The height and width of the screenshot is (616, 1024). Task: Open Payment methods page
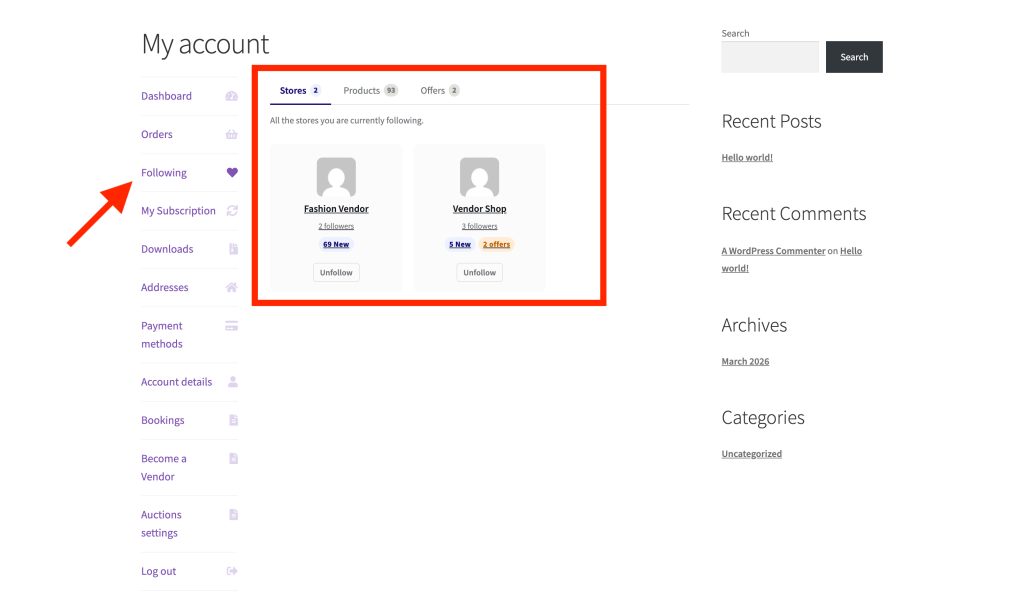tap(162, 334)
